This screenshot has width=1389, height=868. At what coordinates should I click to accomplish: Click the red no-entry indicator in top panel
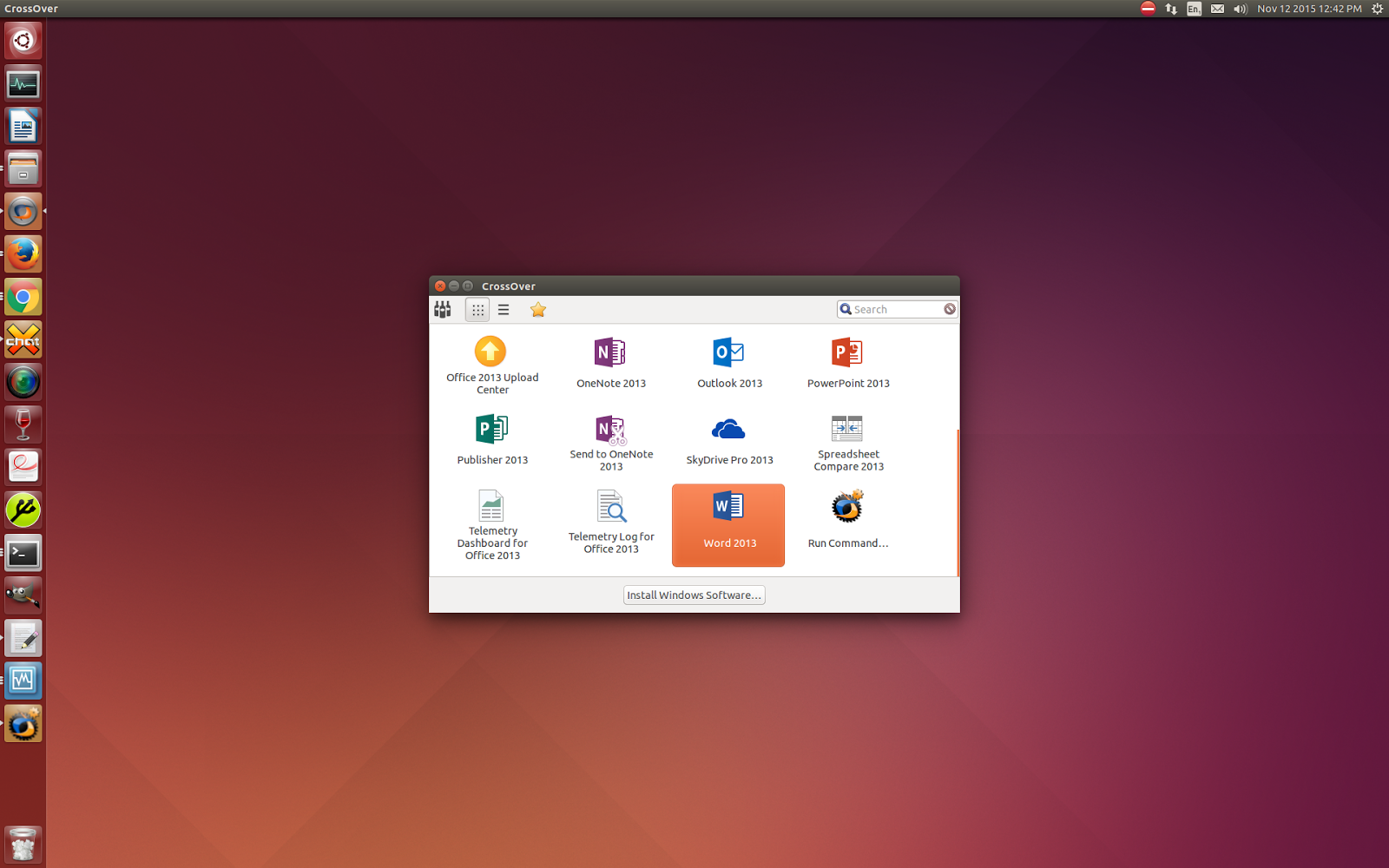[x=1148, y=9]
